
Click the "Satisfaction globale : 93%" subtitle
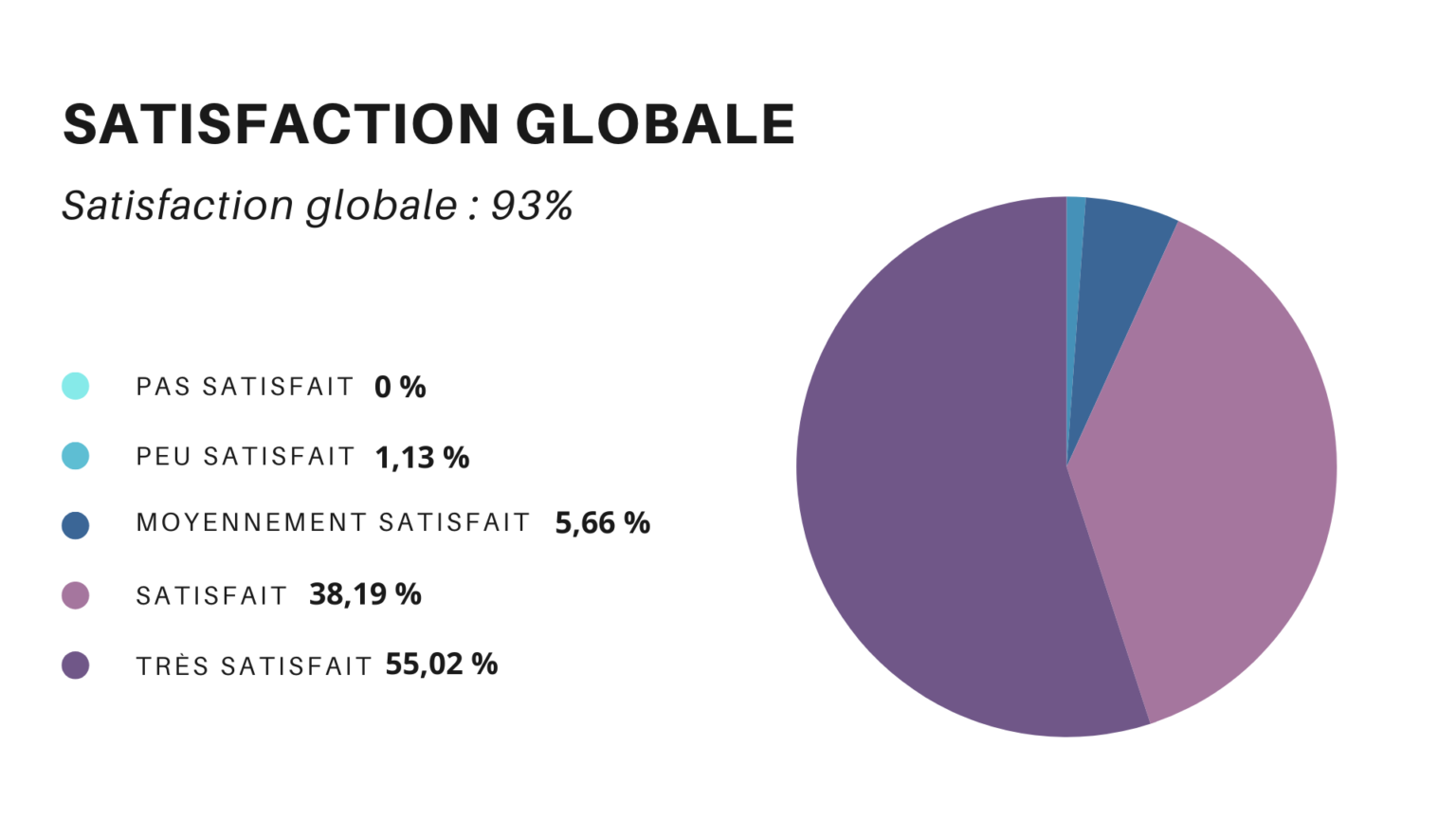(318, 206)
